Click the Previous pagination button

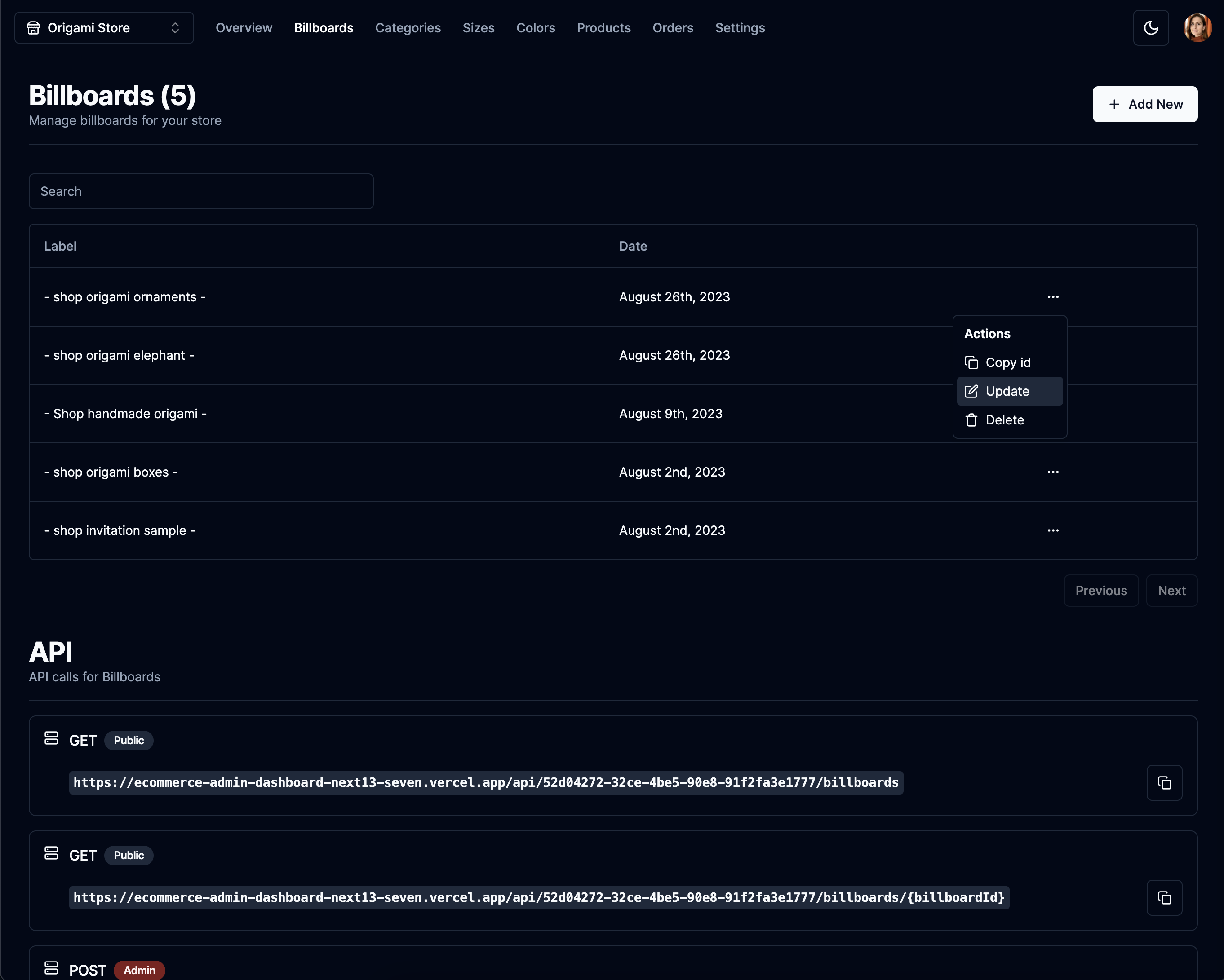(x=1101, y=591)
